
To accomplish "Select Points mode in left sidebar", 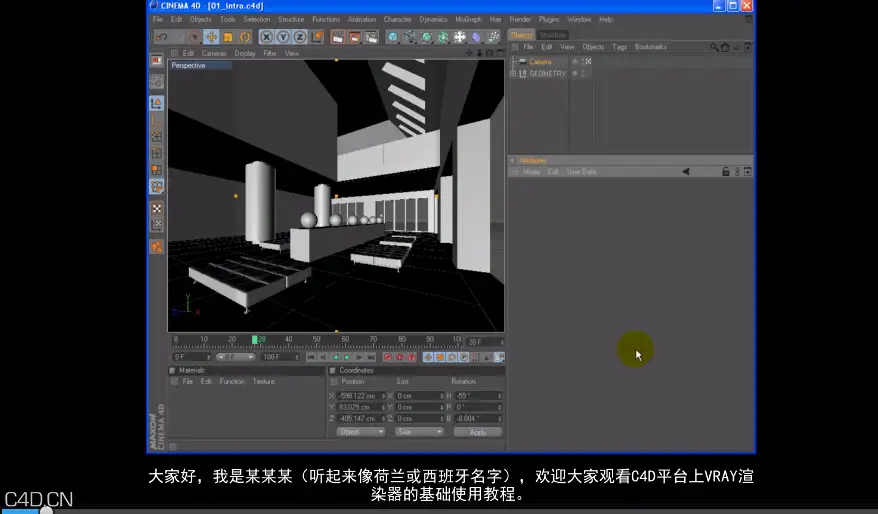I will [x=157, y=137].
